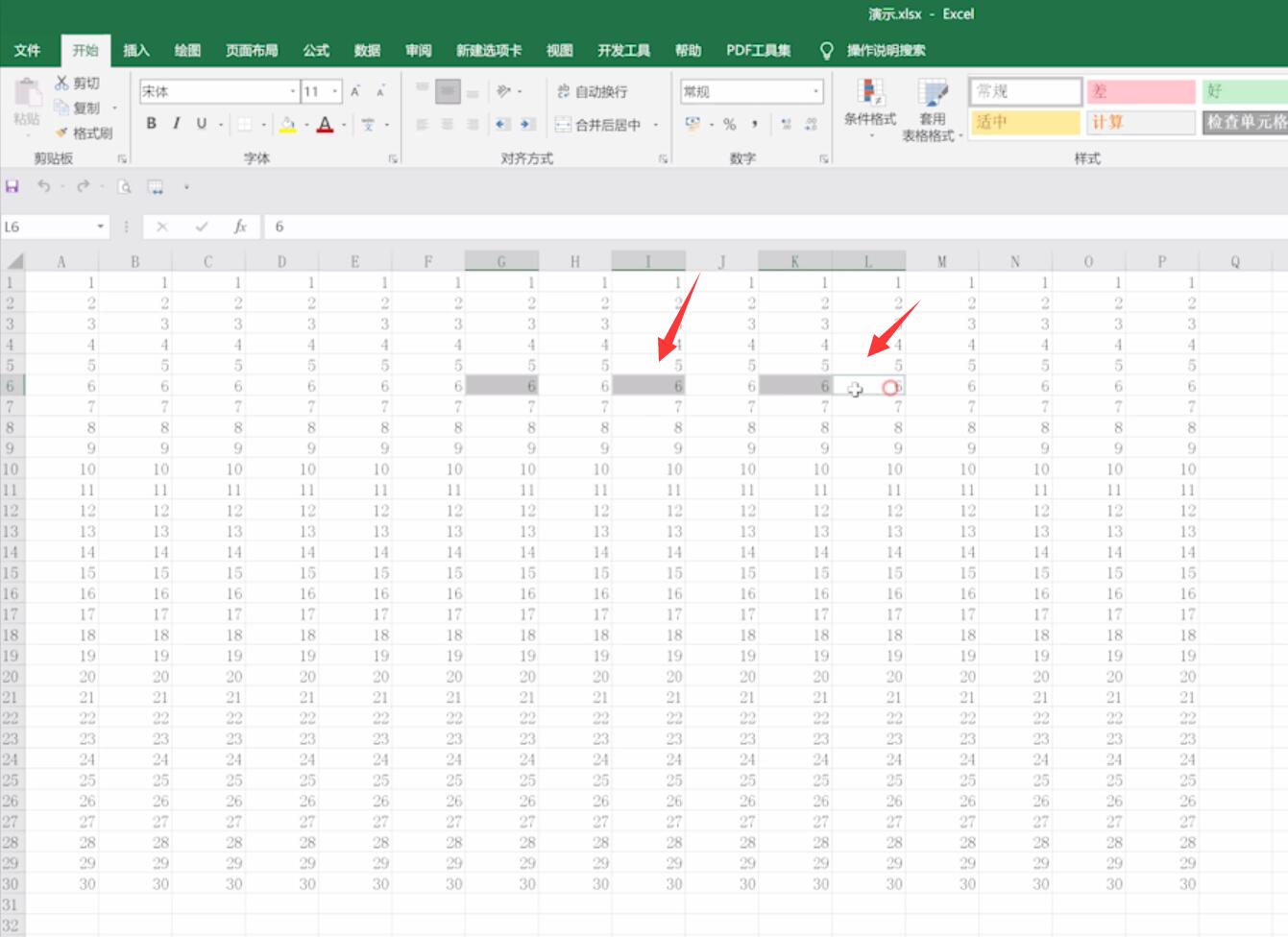Increase font size with large A icon
The height and width of the screenshot is (937, 1288).
tap(355, 91)
